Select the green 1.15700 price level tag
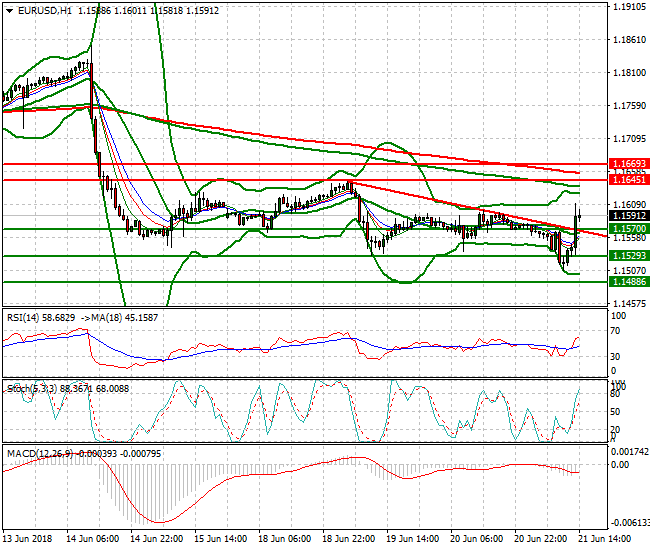This screenshot has width=650, height=550. coord(629,229)
